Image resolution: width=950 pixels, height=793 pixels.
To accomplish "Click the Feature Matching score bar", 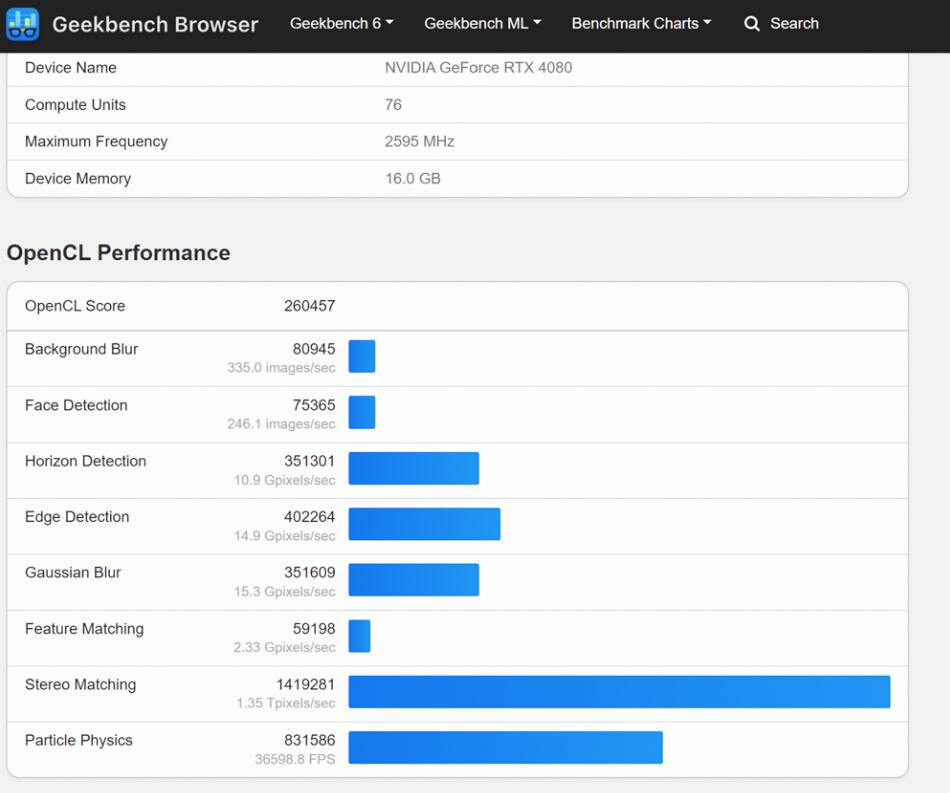I will pyautogui.click(x=359, y=636).
